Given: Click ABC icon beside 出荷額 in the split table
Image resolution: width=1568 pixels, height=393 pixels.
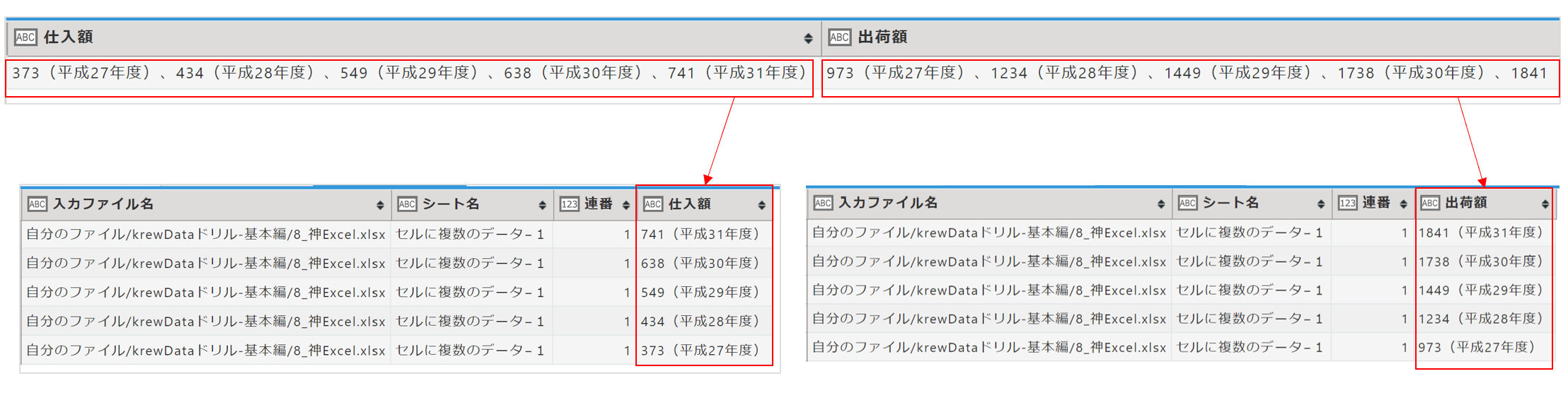Looking at the screenshot, I should 1430,203.
